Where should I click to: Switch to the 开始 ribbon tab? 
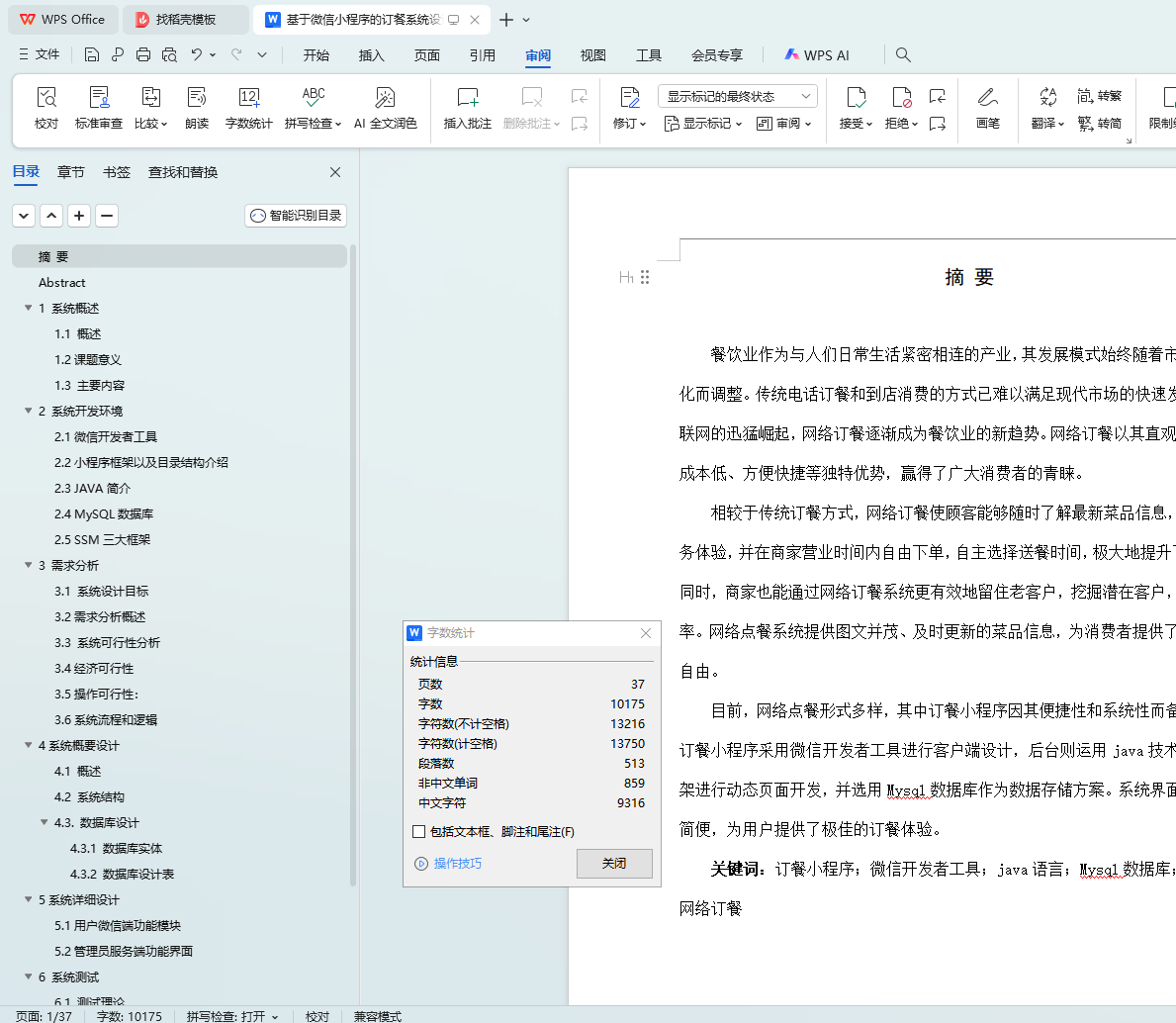tap(316, 54)
